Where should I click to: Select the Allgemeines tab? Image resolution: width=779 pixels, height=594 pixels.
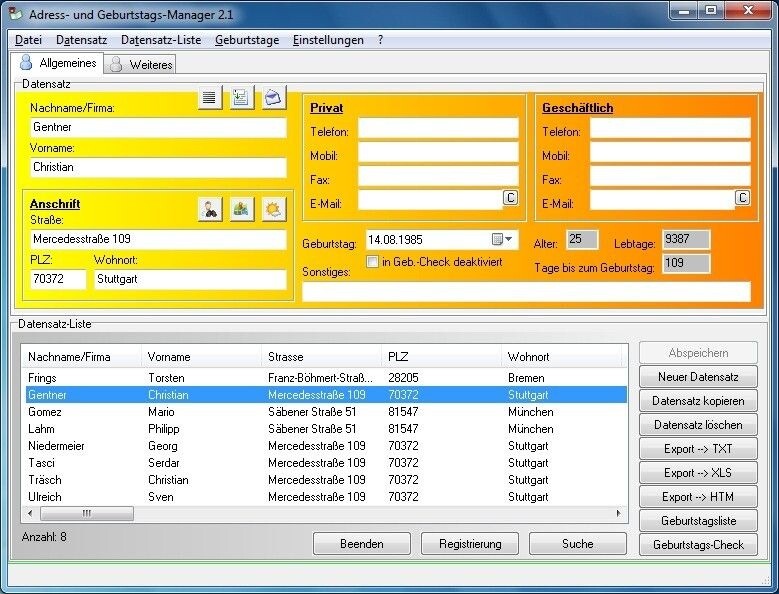click(57, 63)
